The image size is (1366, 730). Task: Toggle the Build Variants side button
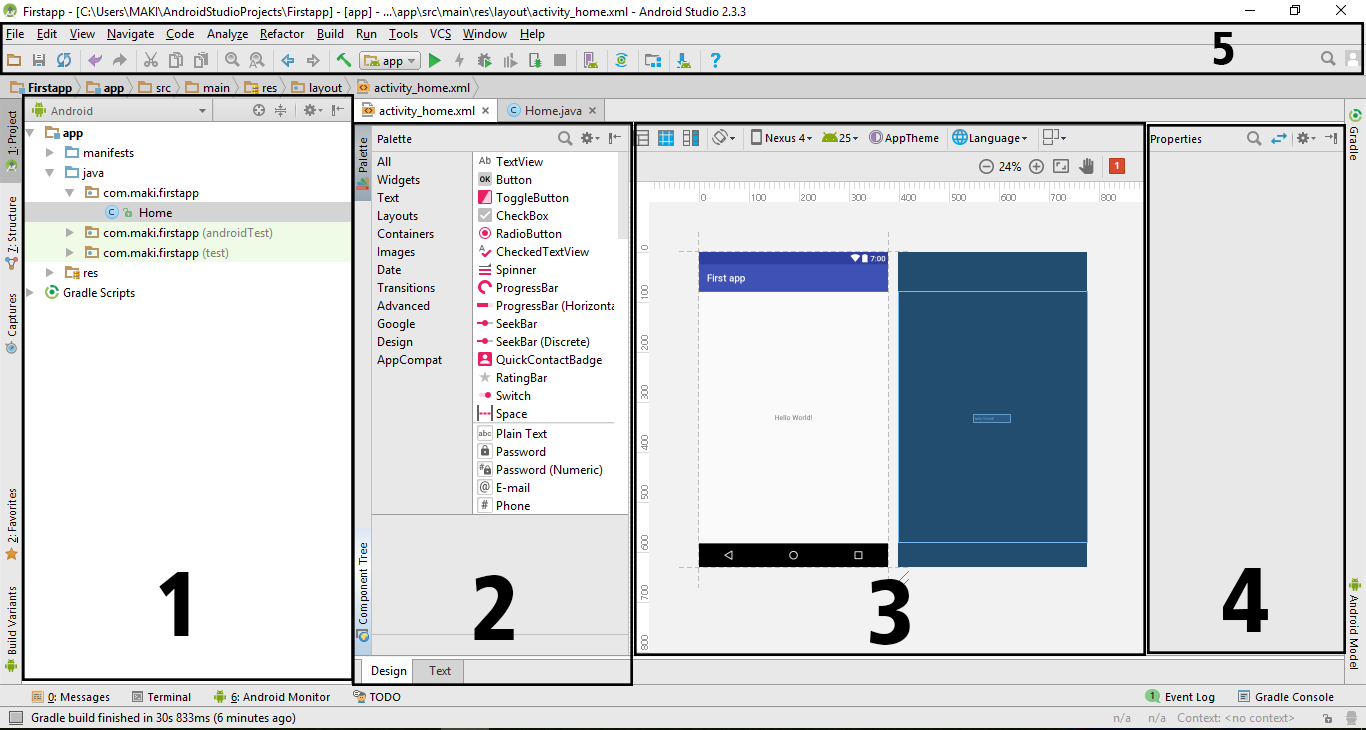point(12,628)
